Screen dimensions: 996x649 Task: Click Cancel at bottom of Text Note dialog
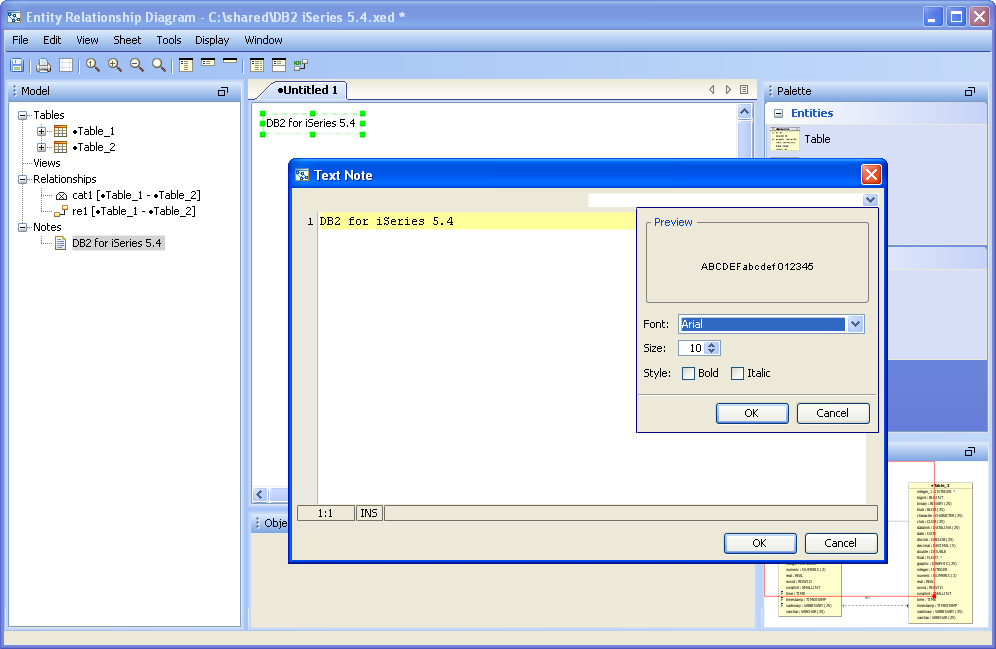pyautogui.click(x=840, y=544)
